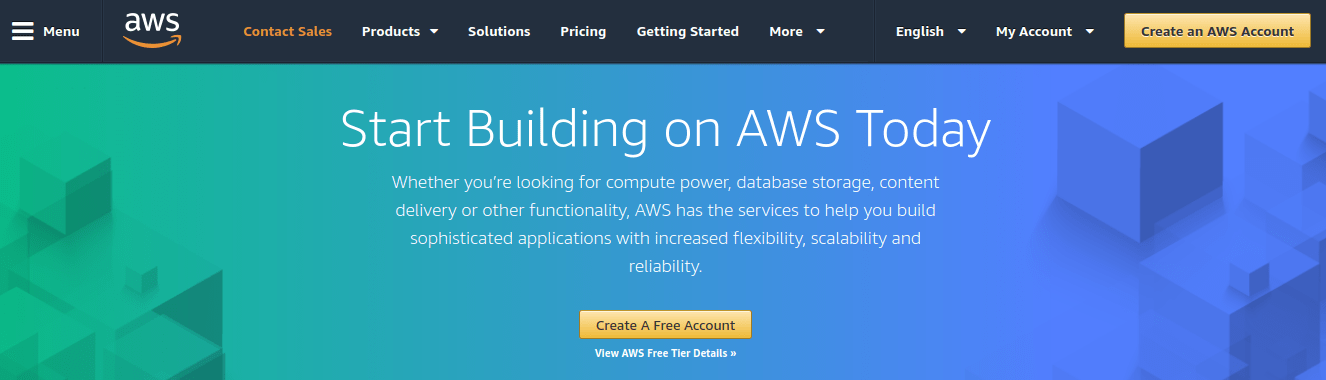Viewport: 1326px width, 380px height.
Task: Click the Create A Free Account button
Action: pos(665,325)
